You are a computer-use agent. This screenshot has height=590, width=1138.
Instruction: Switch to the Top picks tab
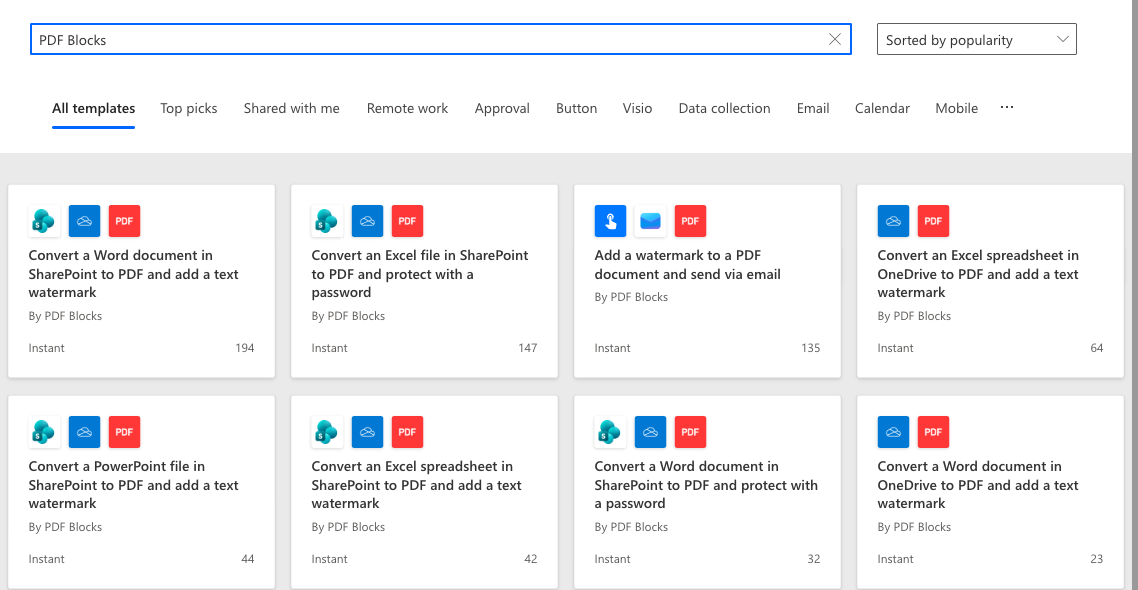click(189, 108)
